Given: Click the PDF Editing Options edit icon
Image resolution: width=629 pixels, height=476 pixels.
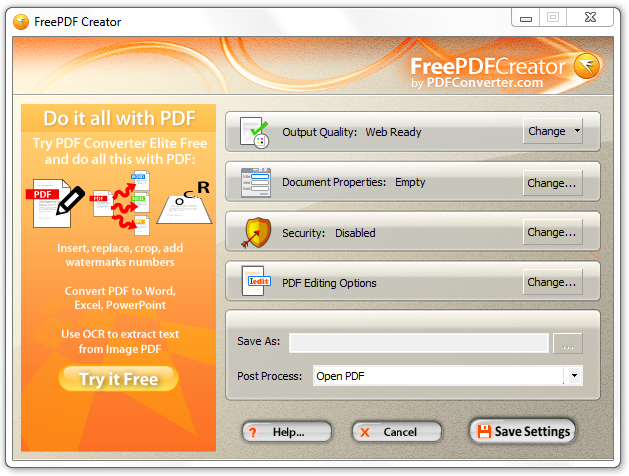Looking at the screenshot, I should [256, 282].
